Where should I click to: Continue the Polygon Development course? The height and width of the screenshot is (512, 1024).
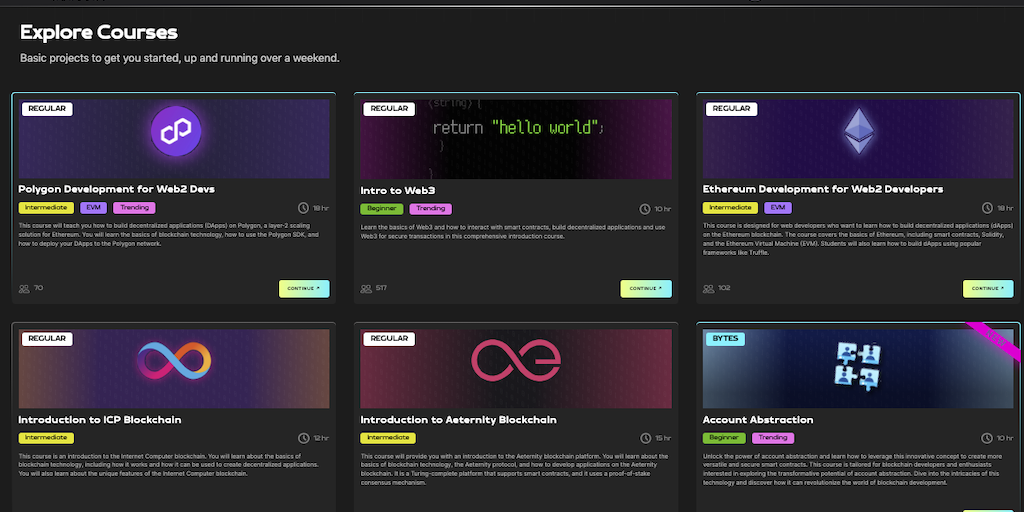pyautogui.click(x=304, y=289)
